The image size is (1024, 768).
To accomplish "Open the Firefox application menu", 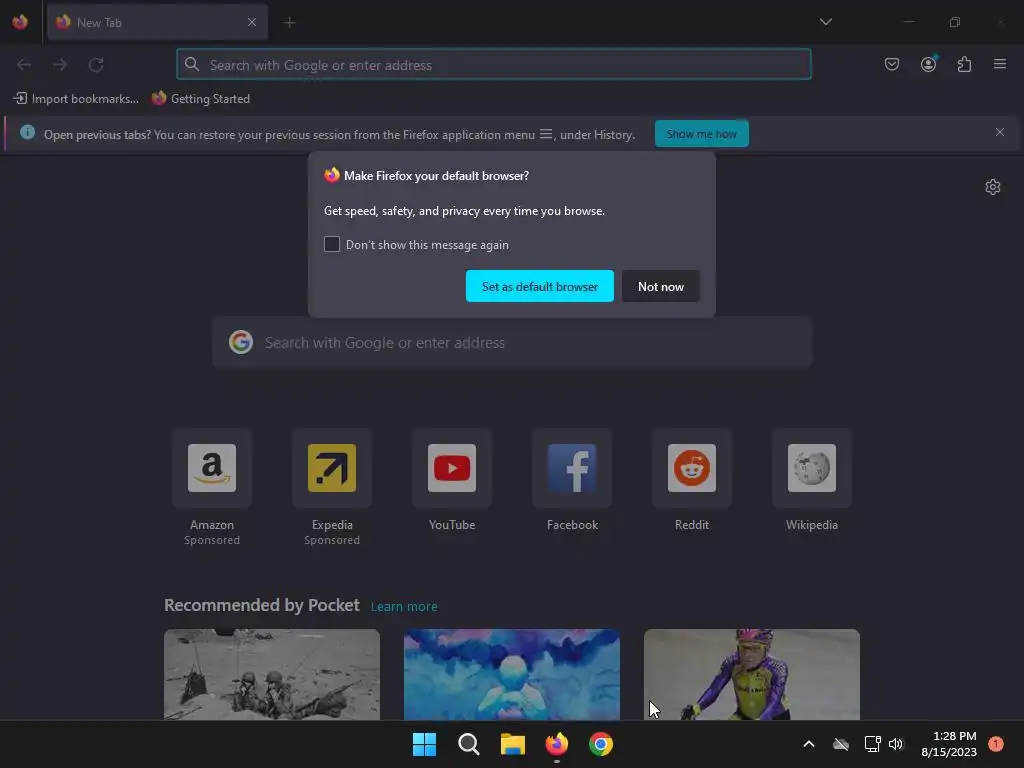I will [x=999, y=64].
